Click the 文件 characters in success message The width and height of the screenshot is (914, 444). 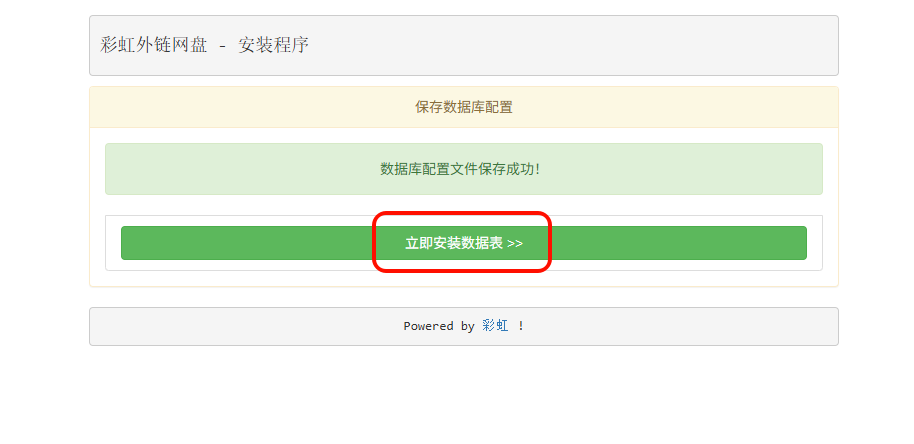tap(464, 170)
